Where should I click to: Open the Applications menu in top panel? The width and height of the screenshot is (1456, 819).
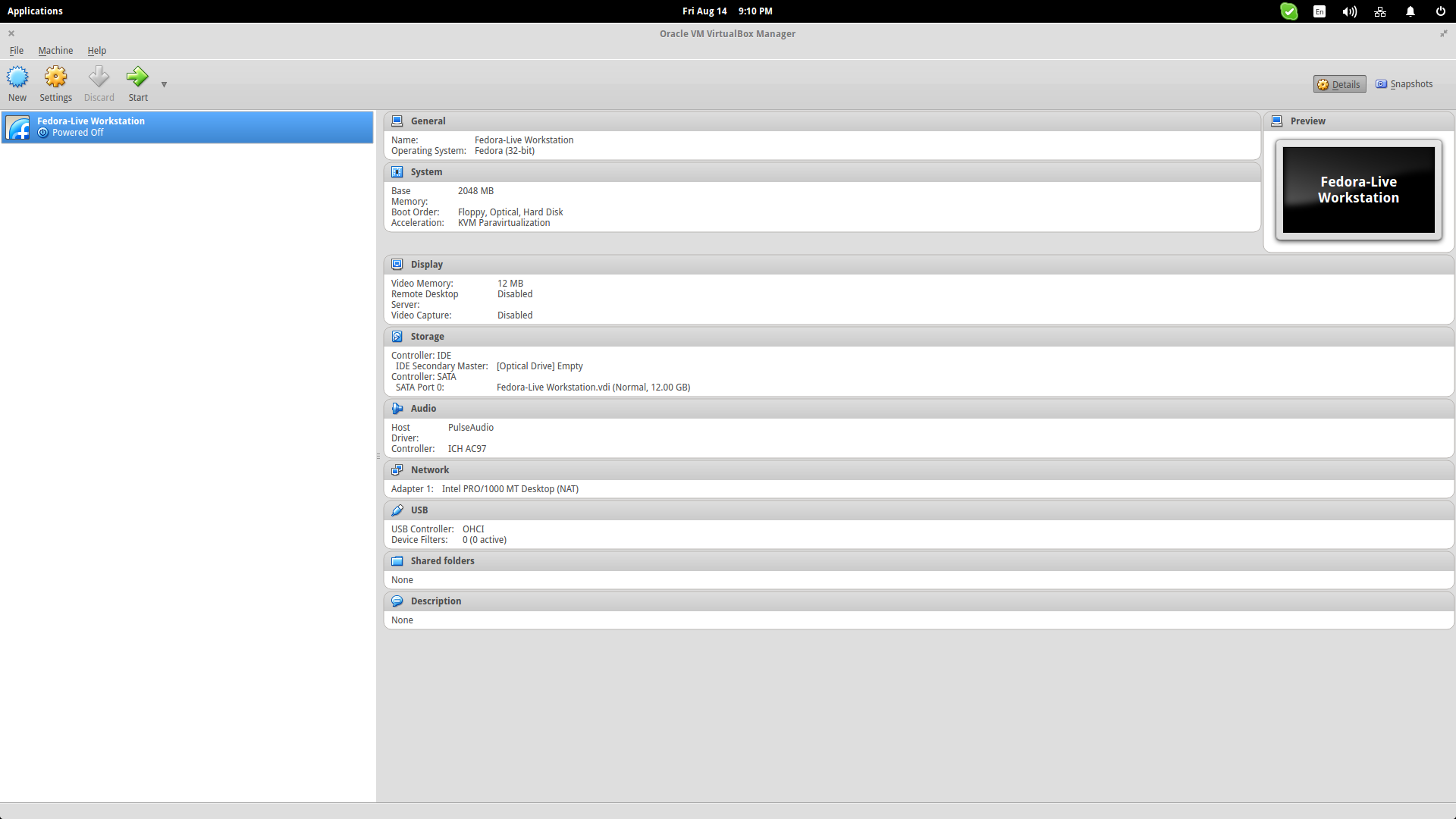35,11
